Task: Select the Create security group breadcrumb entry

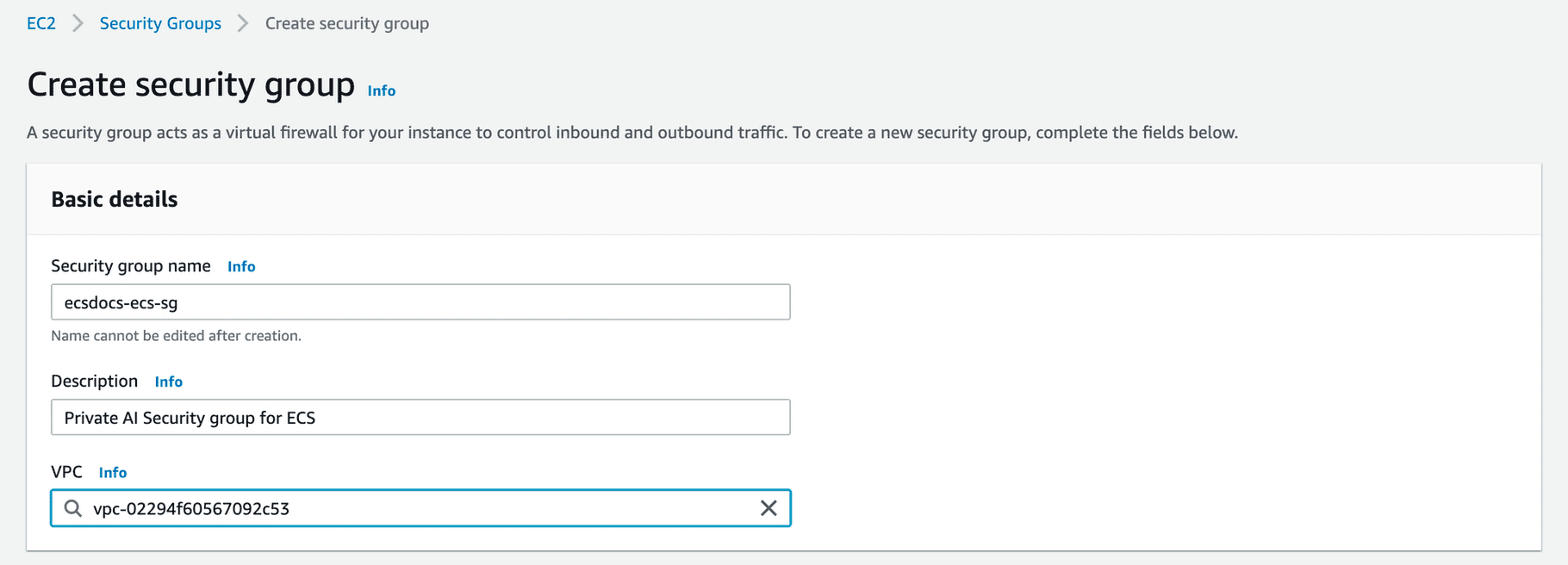Action: point(346,23)
